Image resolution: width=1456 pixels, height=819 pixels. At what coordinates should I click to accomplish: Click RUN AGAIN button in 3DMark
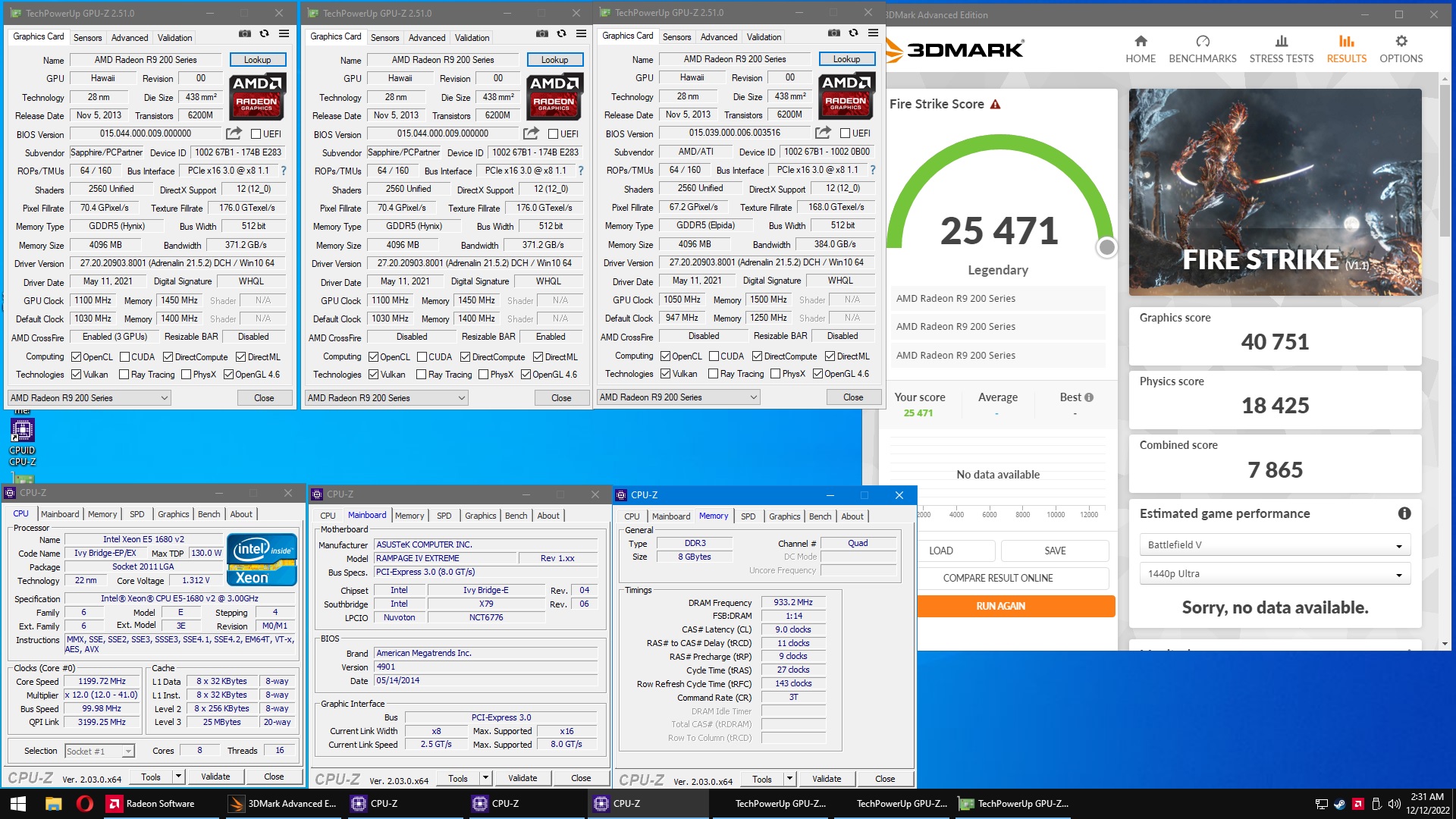click(x=1000, y=606)
